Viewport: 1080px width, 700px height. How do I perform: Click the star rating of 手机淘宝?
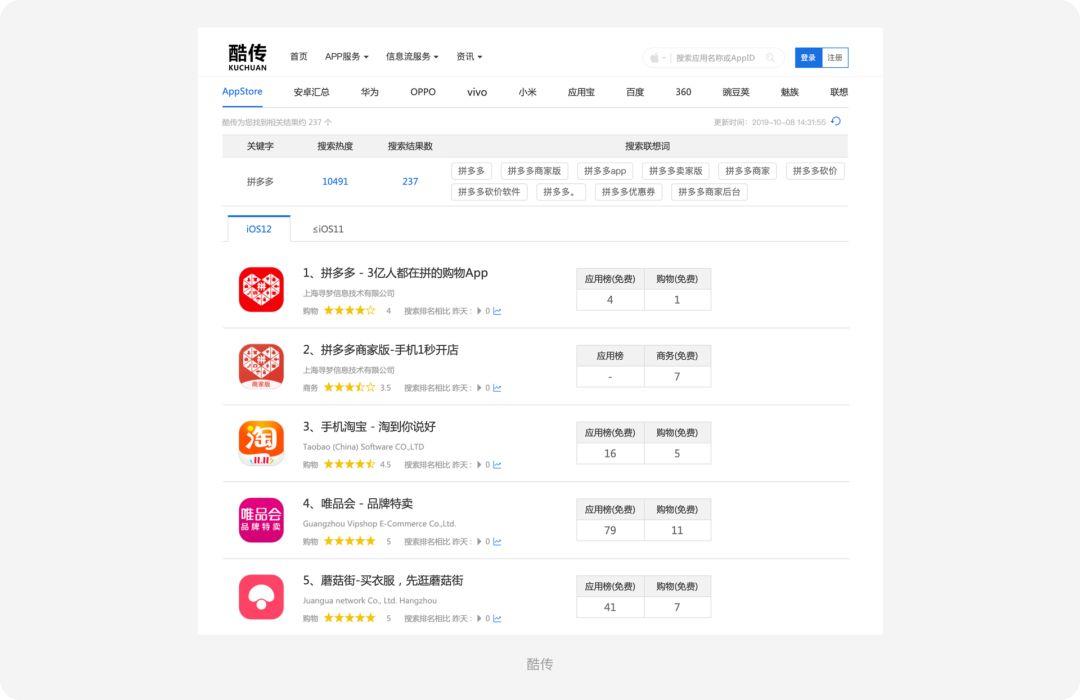(350, 464)
